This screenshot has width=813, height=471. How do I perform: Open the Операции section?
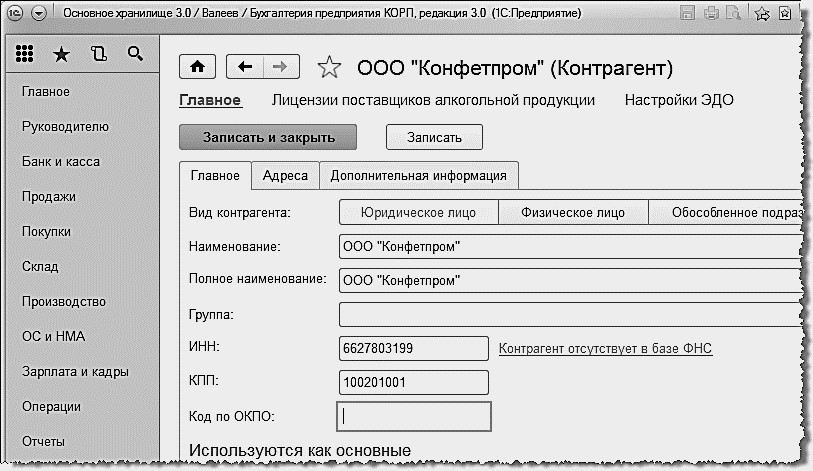tap(51, 406)
